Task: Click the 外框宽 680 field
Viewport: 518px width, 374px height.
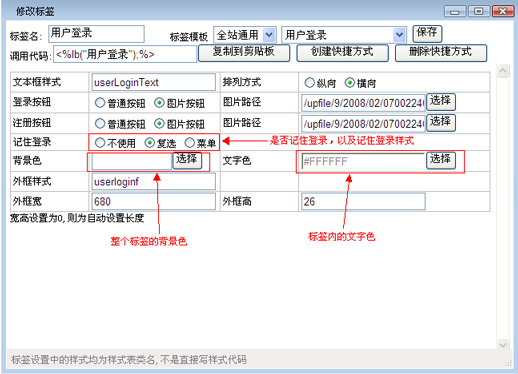Action: (153, 201)
